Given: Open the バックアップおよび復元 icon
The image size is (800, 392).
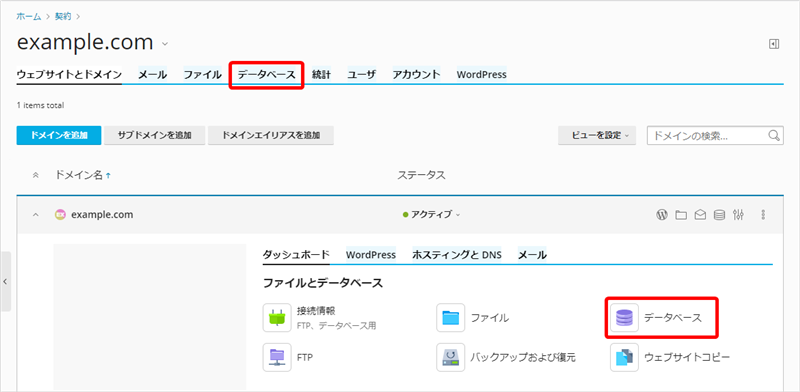Looking at the screenshot, I should pyautogui.click(x=451, y=357).
